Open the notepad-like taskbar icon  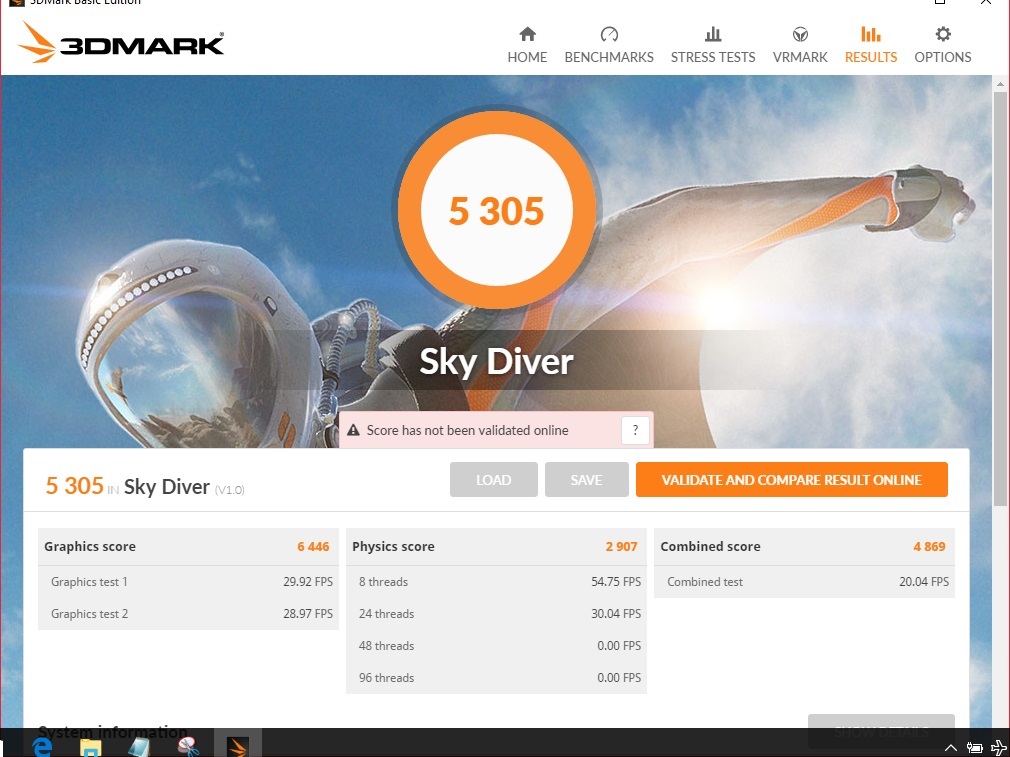point(139,747)
